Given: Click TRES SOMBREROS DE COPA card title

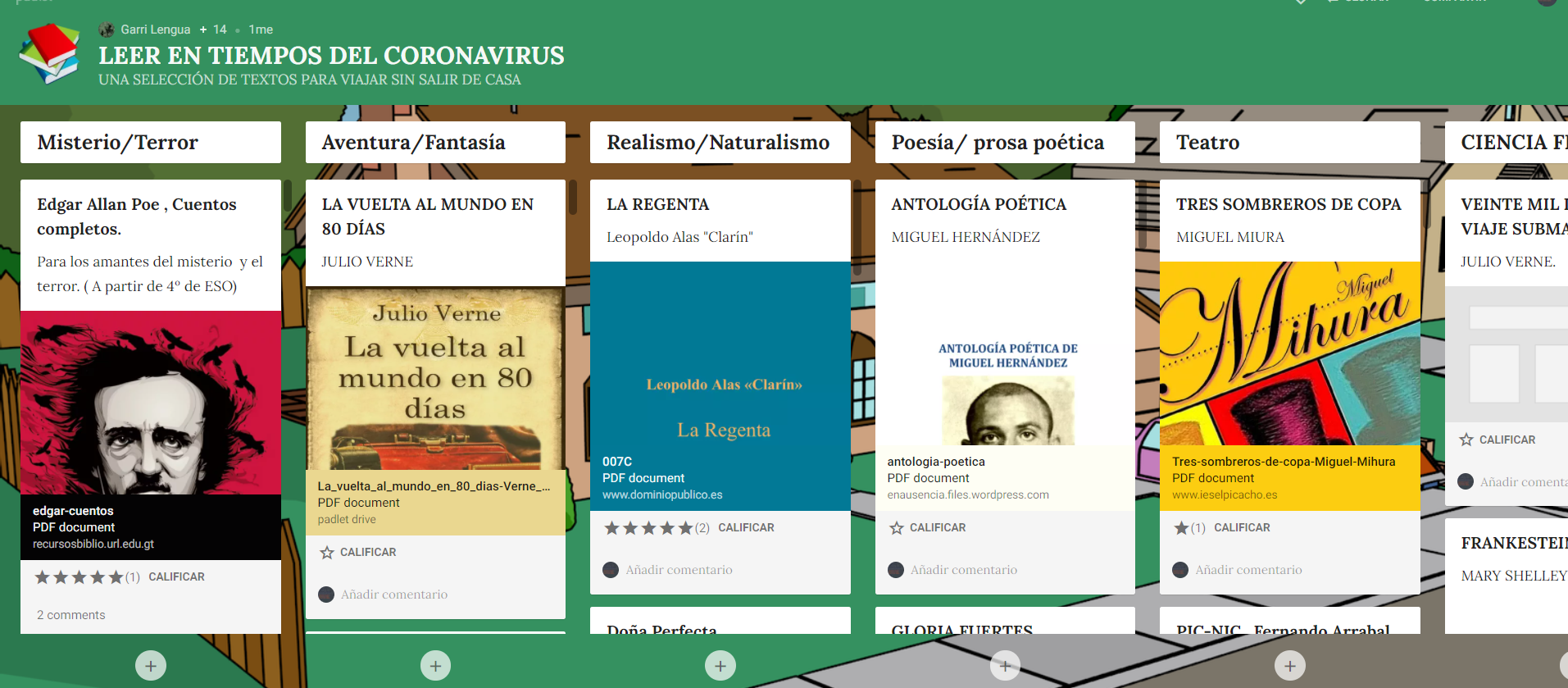Looking at the screenshot, I should point(1288,204).
